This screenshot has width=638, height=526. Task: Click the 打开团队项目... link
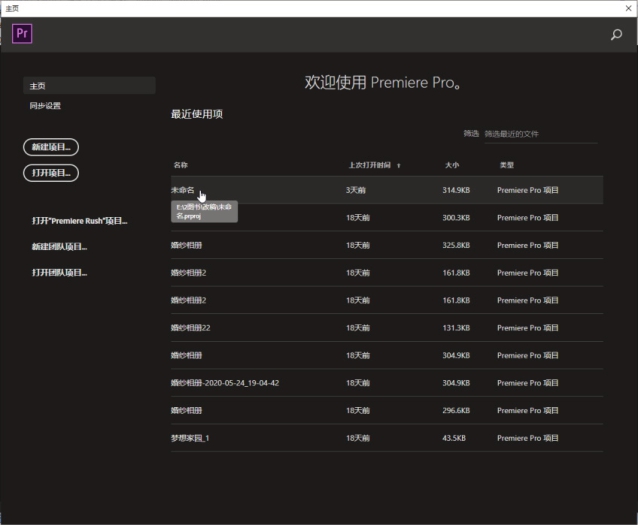coord(59,273)
